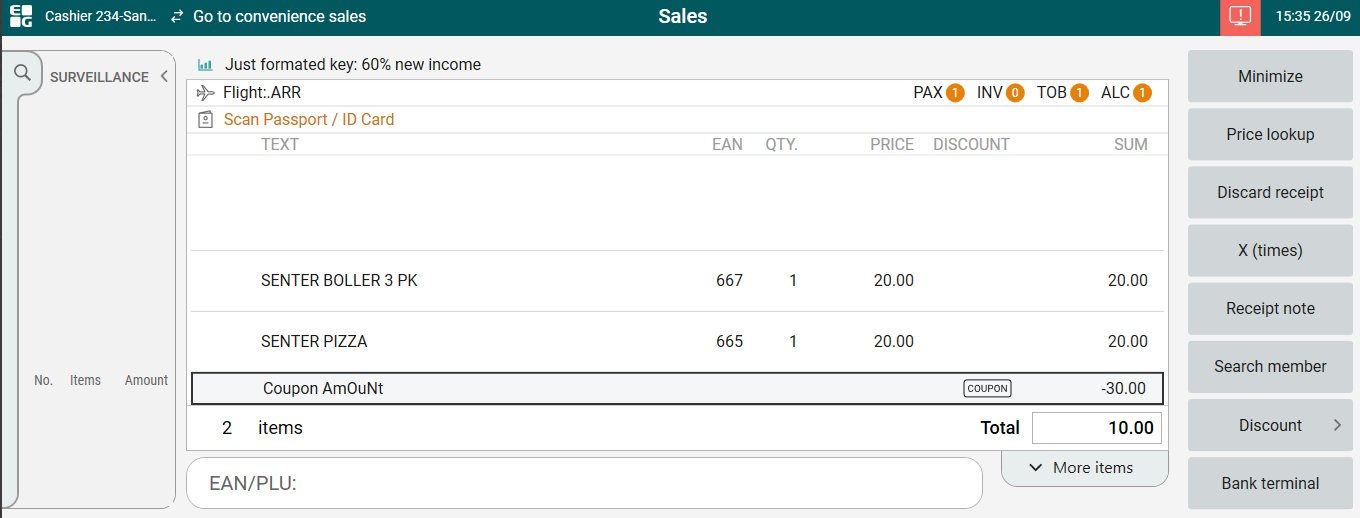The height and width of the screenshot is (518, 1360).
Task: Click the bar chart statistics icon
Action: click(205, 65)
